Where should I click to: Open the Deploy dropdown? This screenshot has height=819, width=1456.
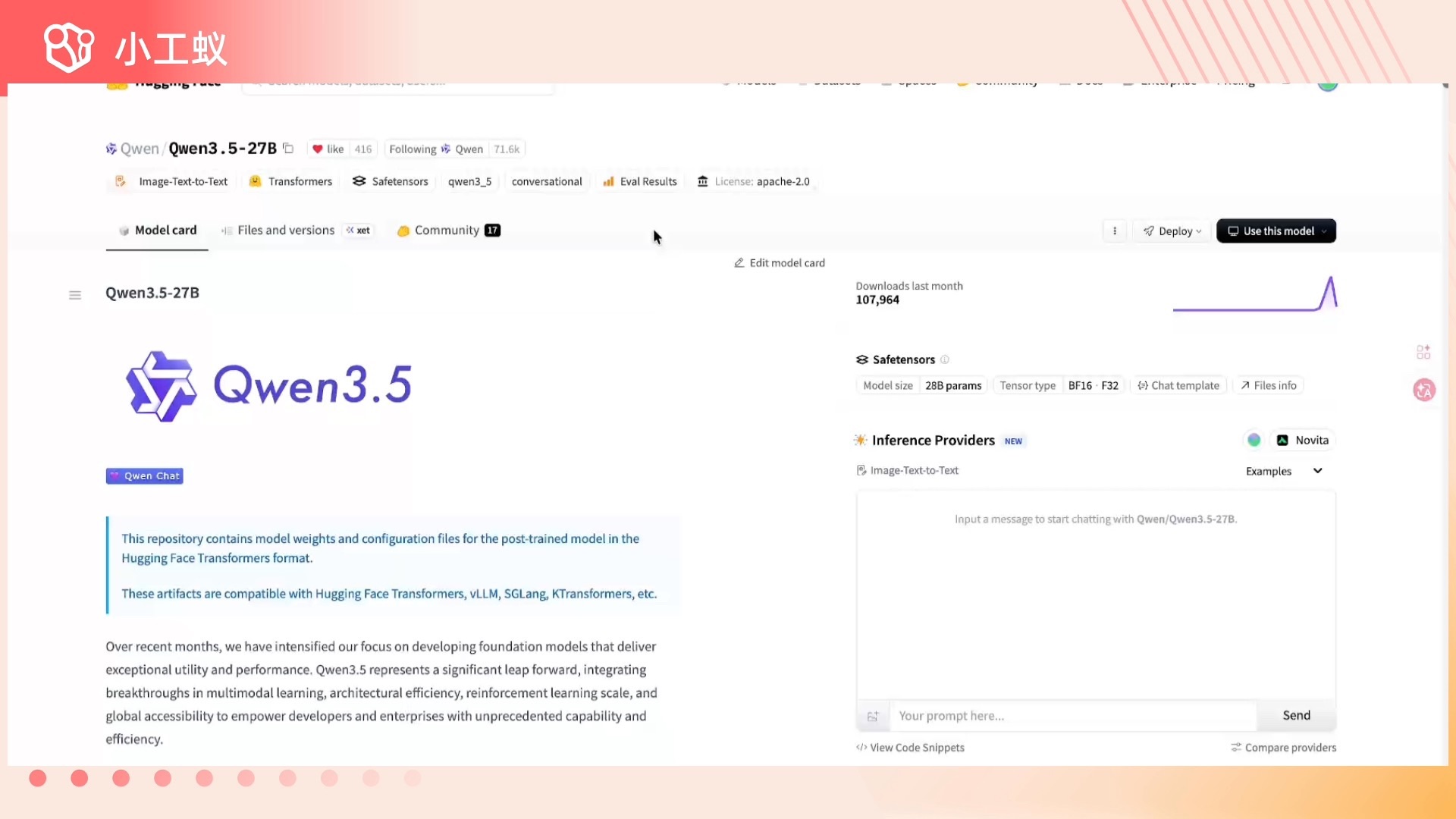tap(1172, 231)
